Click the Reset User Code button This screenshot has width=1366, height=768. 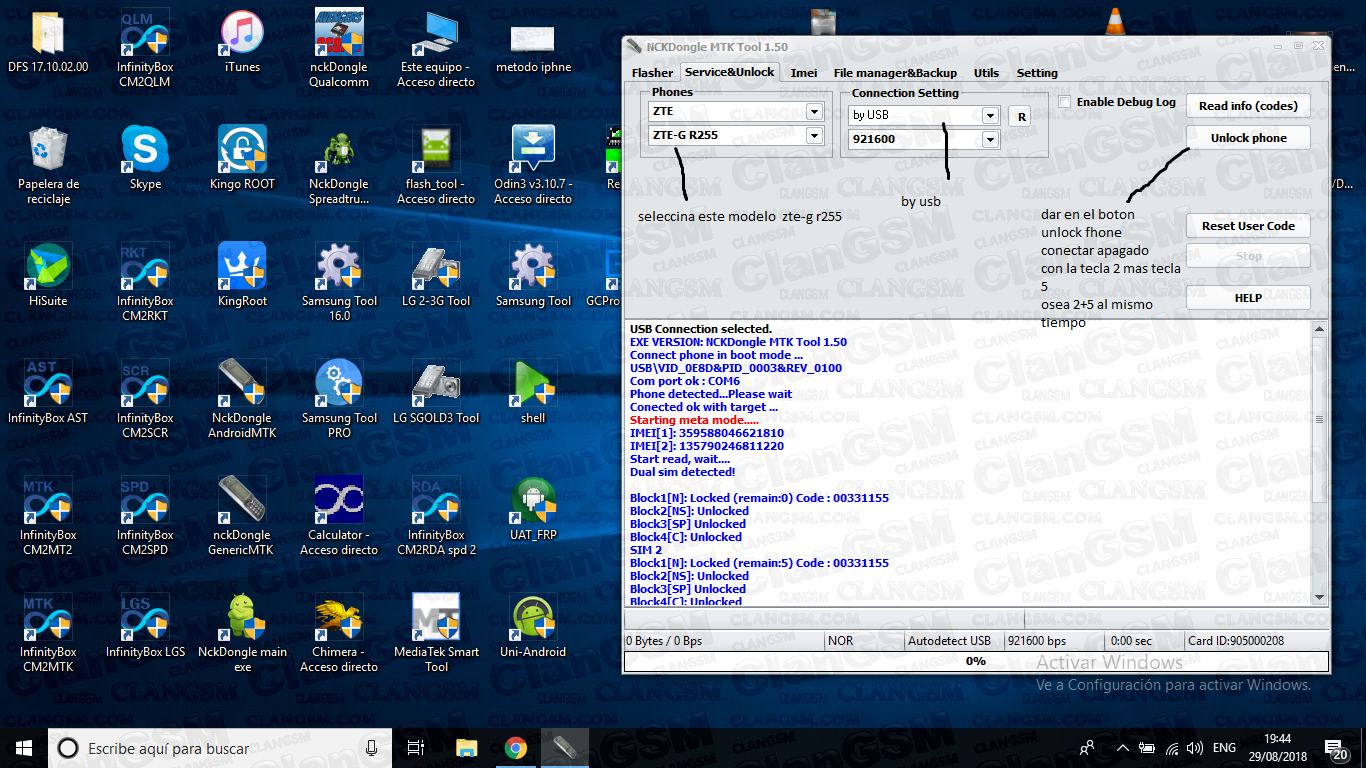tap(1248, 226)
